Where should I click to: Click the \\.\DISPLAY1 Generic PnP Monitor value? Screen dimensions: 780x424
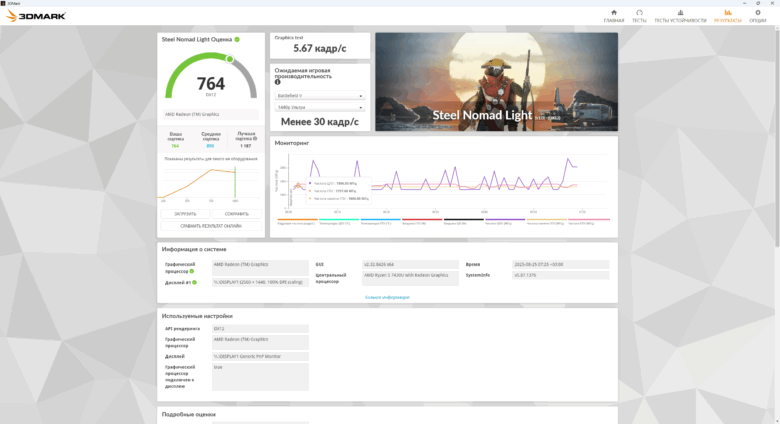click(260, 356)
